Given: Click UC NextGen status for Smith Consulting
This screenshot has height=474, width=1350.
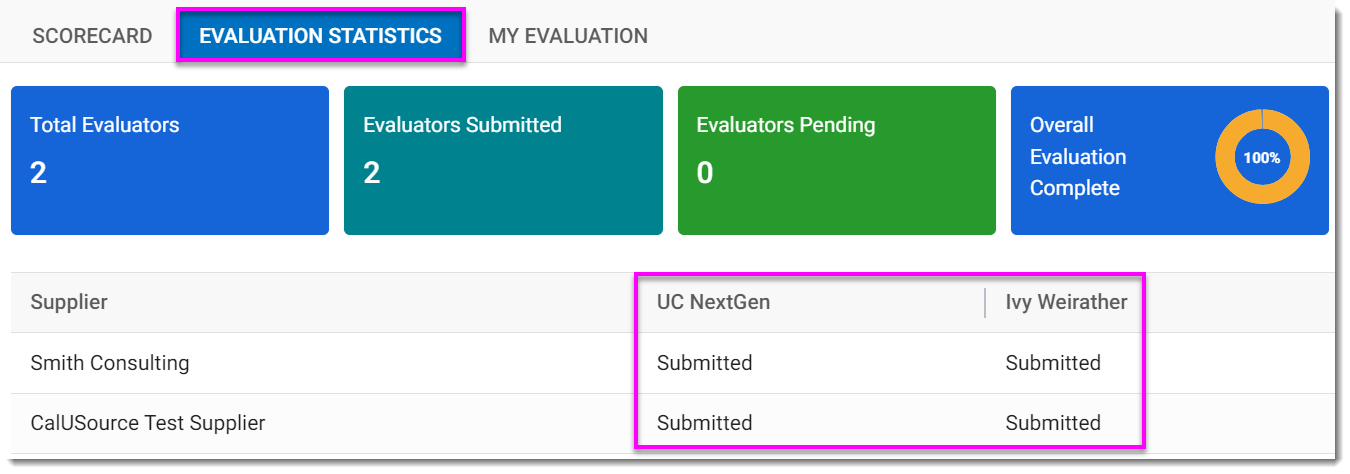Looking at the screenshot, I should [704, 363].
